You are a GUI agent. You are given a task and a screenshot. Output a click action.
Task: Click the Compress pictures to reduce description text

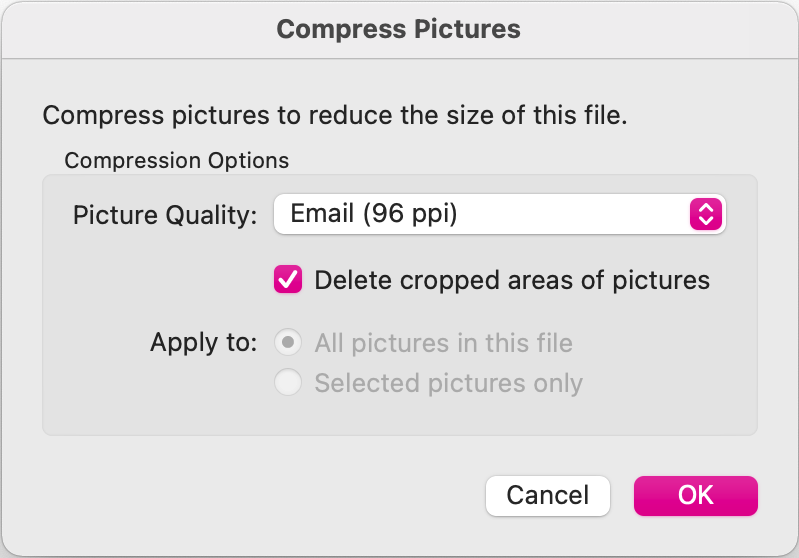tap(334, 115)
